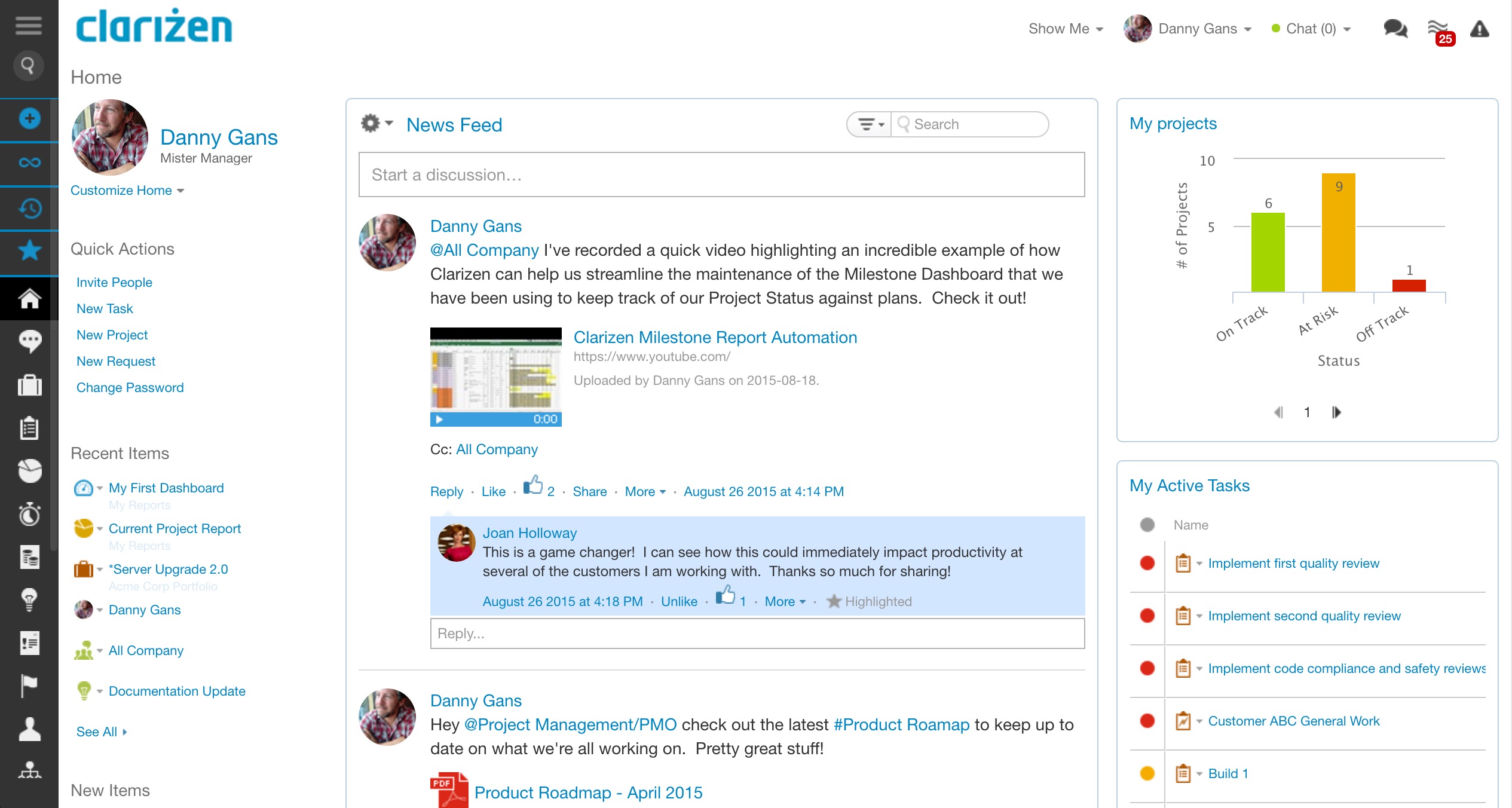Open the briefcase projects icon in sidebar
This screenshot has height=808, width=1512.
click(29, 385)
